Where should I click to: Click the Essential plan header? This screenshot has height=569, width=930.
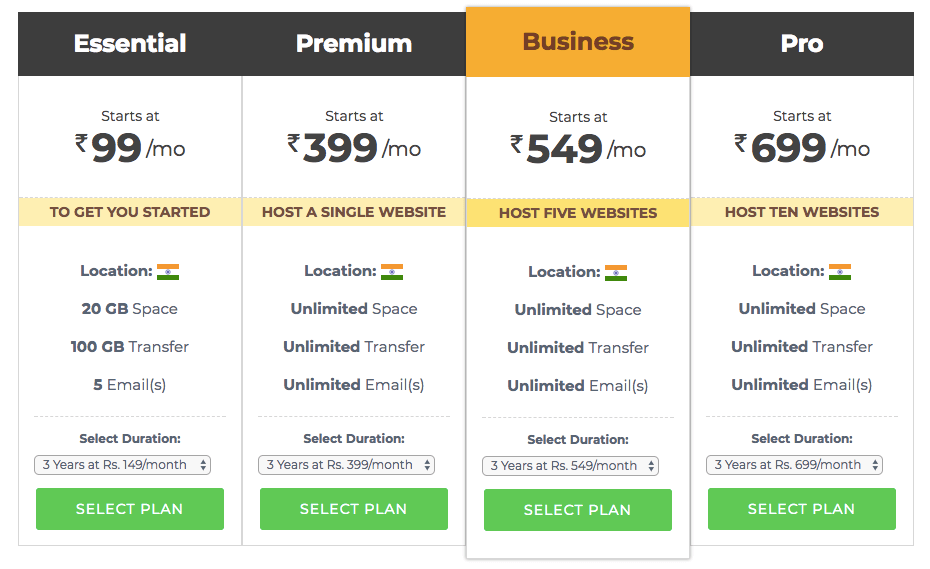pos(130,44)
